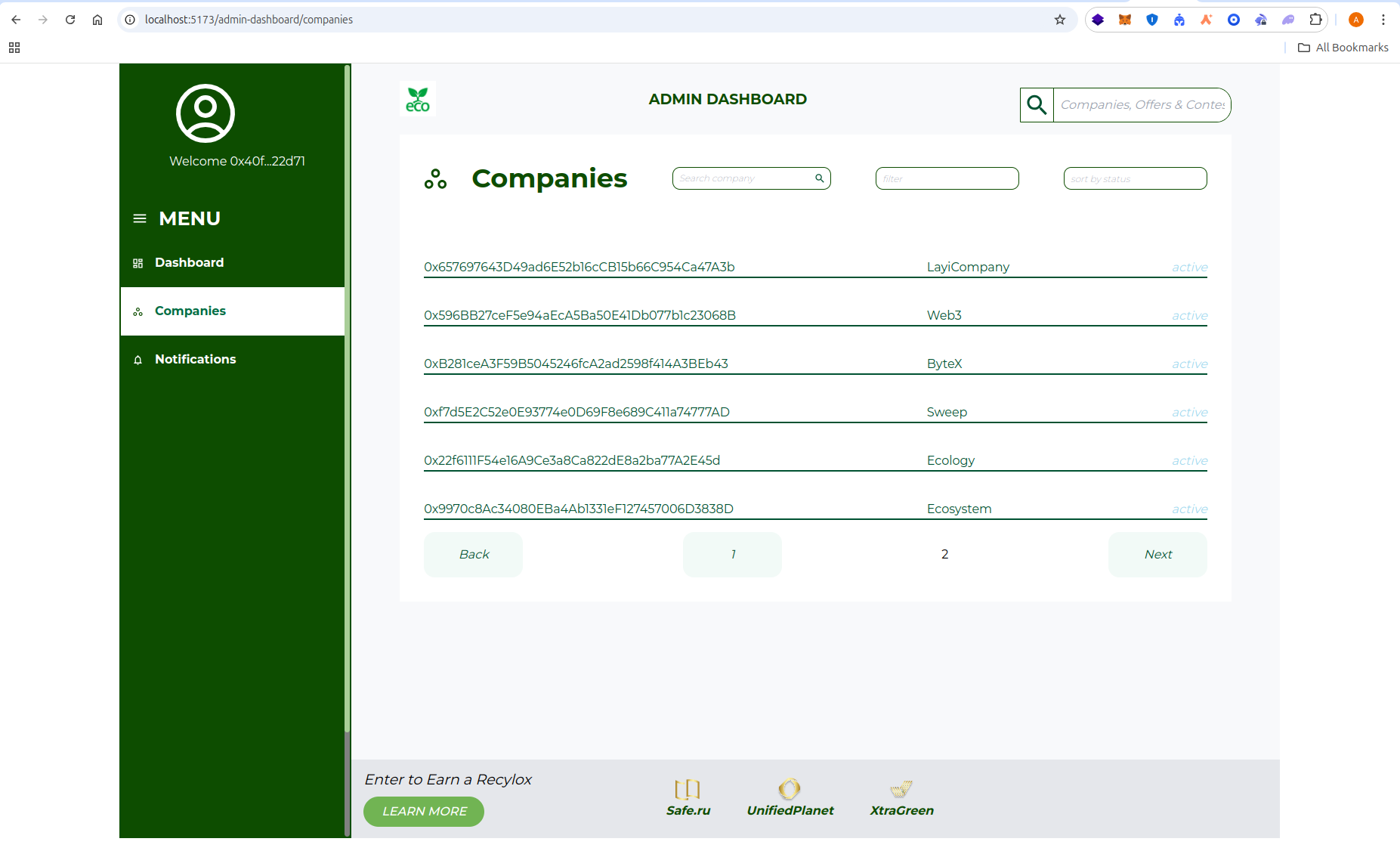
Task: Click the LEARN MORE button
Action: click(x=424, y=812)
